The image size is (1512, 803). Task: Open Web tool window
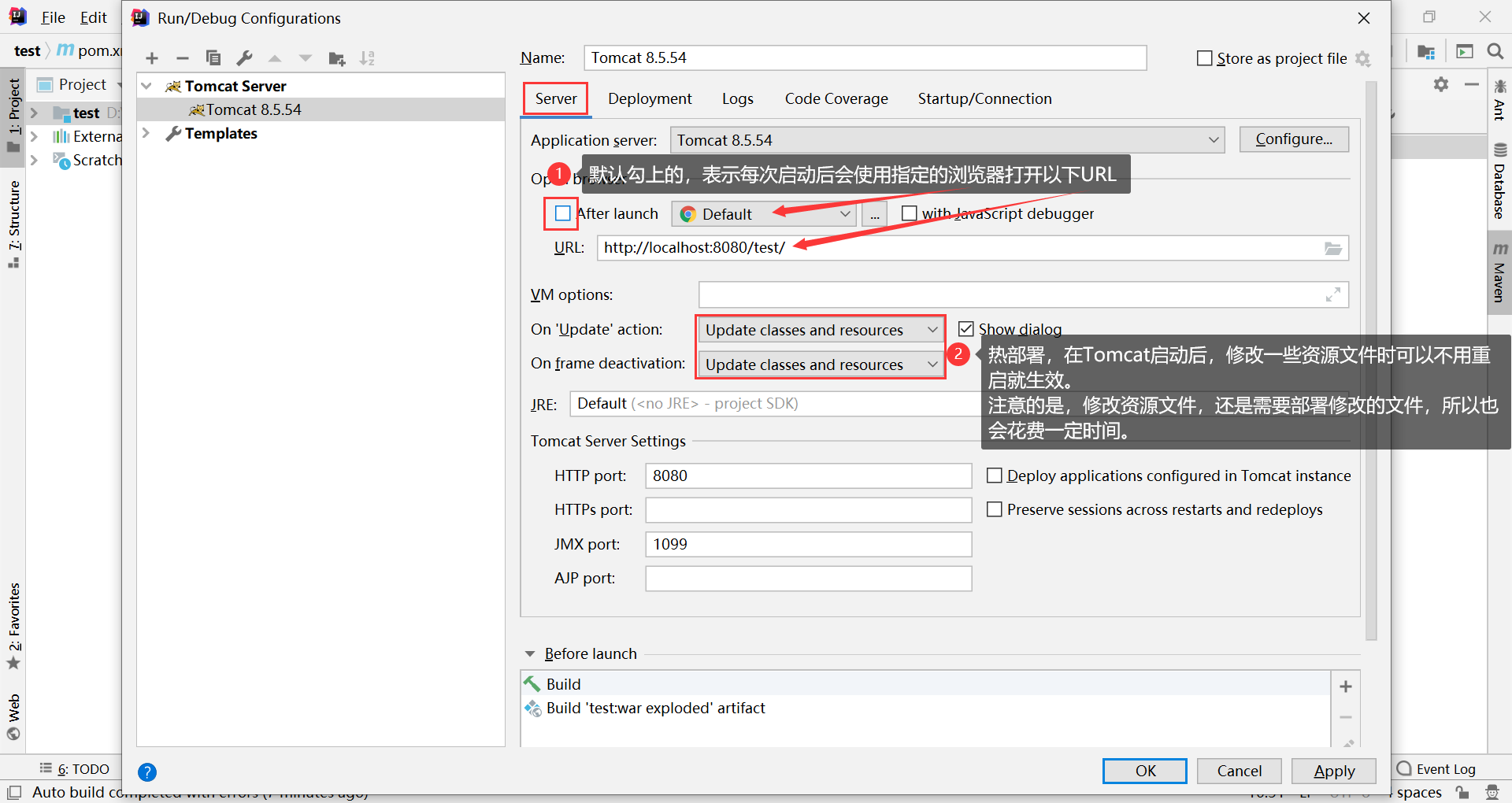[13, 716]
